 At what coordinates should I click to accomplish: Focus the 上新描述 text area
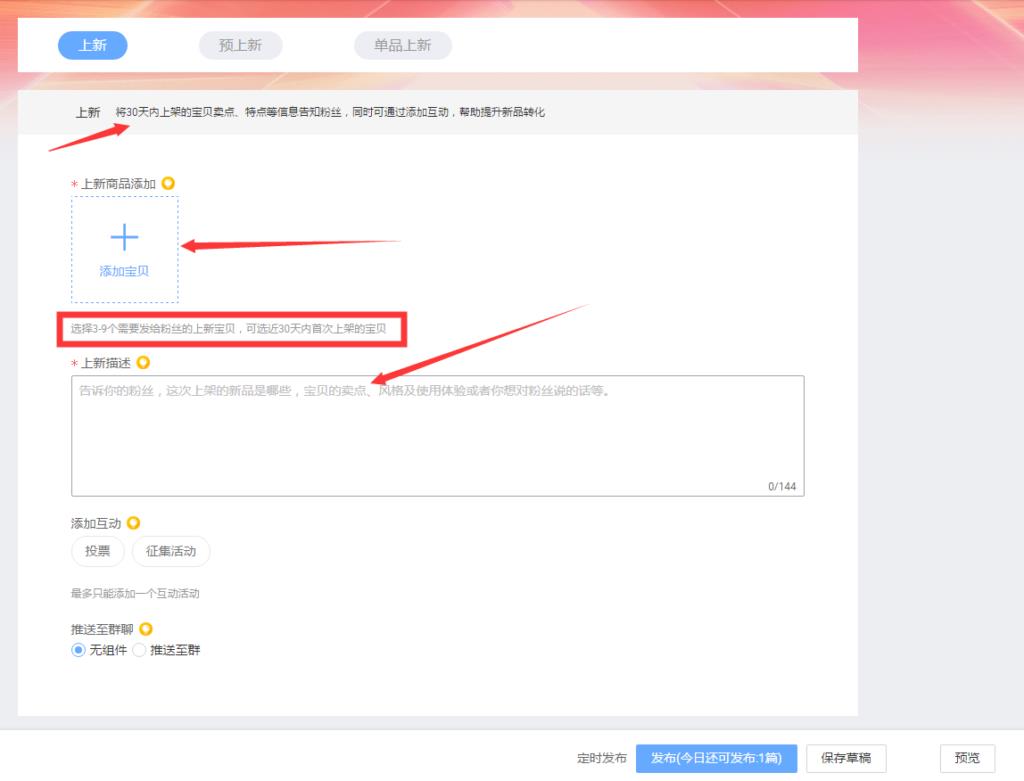click(x=438, y=436)
